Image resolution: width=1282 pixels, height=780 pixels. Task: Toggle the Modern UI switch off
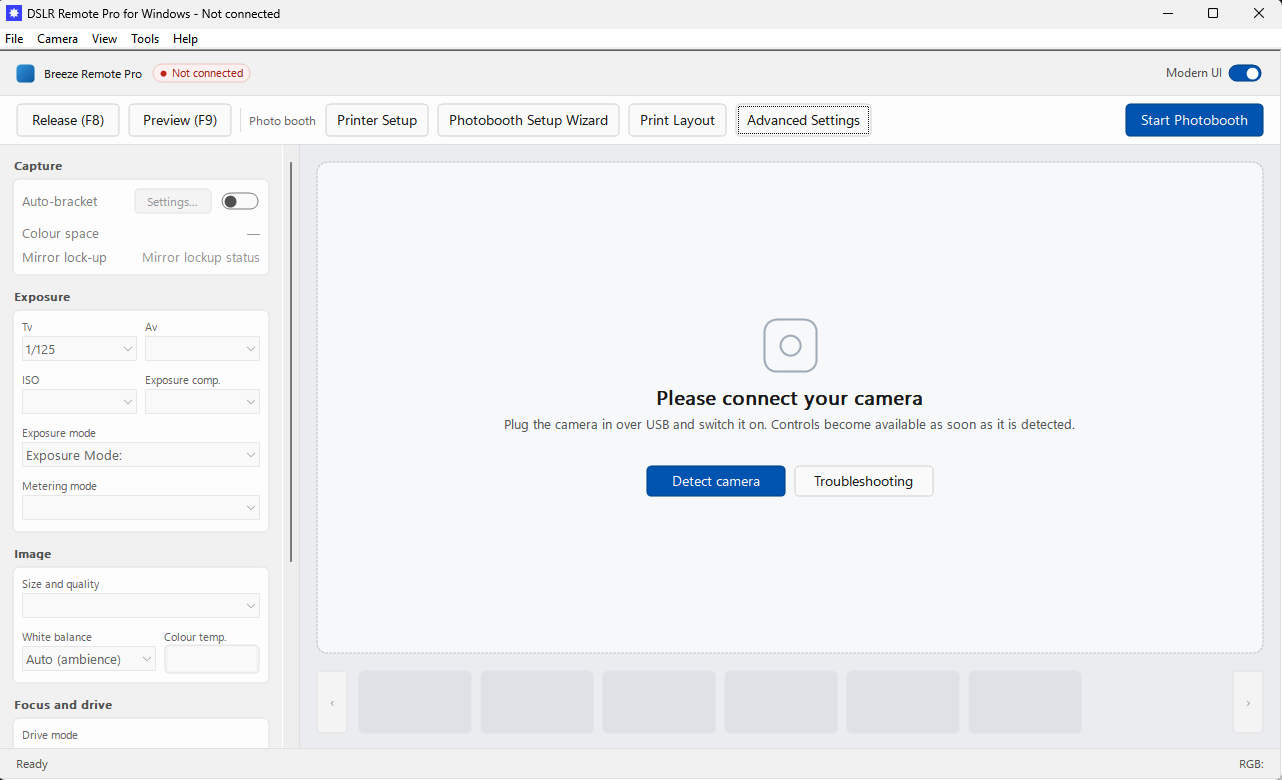coord(1245,73)
